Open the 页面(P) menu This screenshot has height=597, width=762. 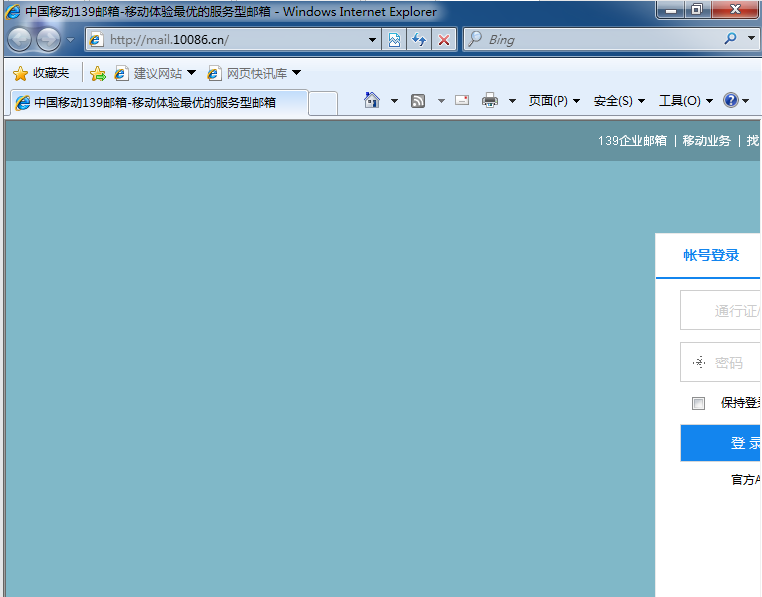click(x=554, y=101)
